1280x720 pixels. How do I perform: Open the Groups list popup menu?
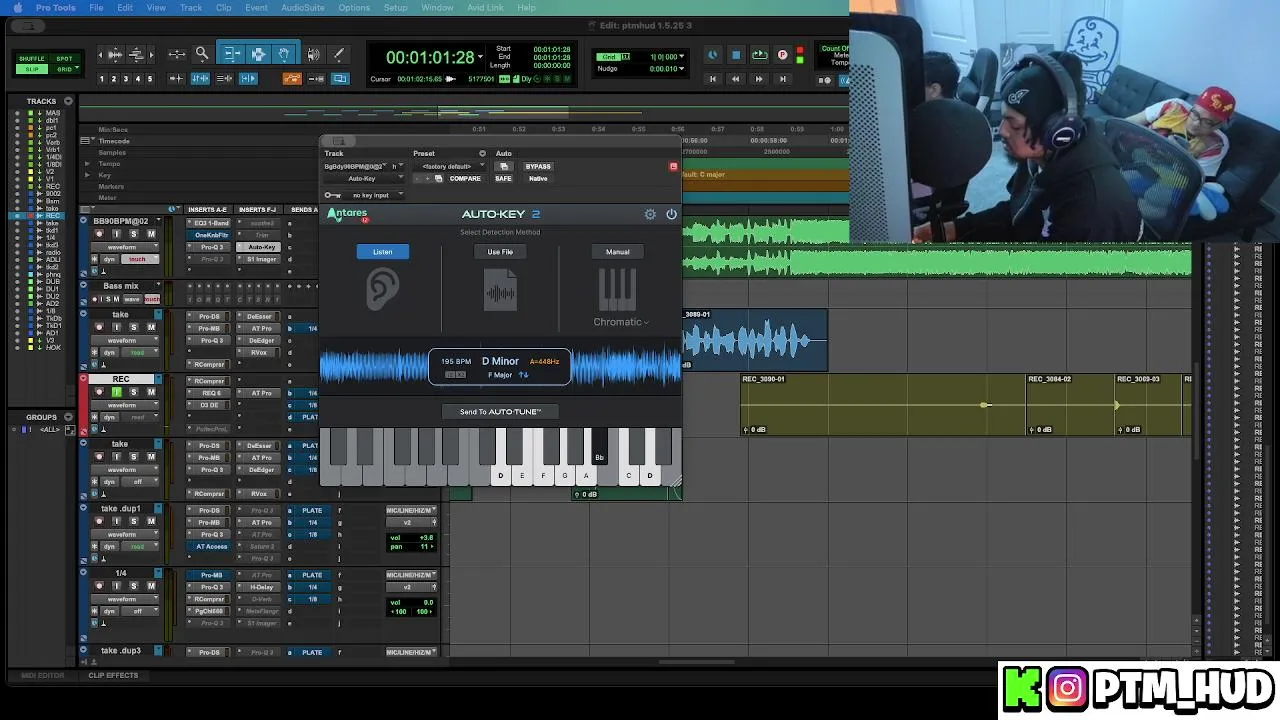pos(68,417)
